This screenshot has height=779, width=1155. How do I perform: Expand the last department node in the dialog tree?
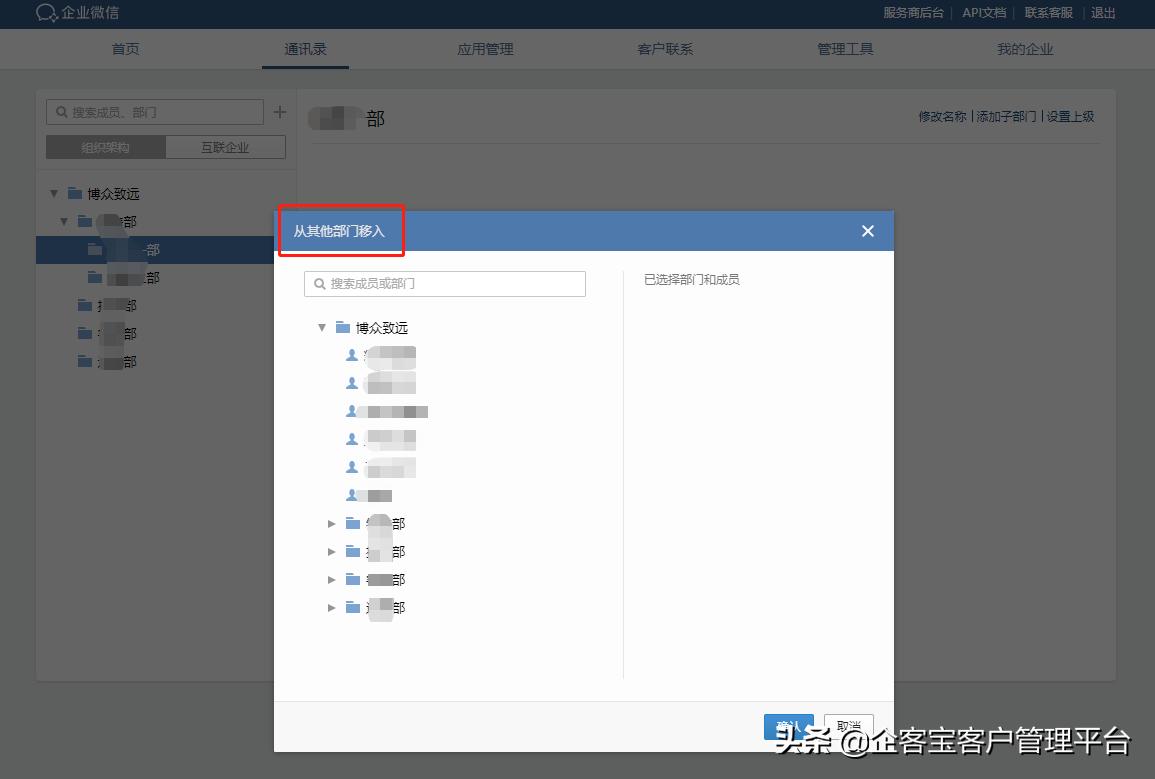331,607
